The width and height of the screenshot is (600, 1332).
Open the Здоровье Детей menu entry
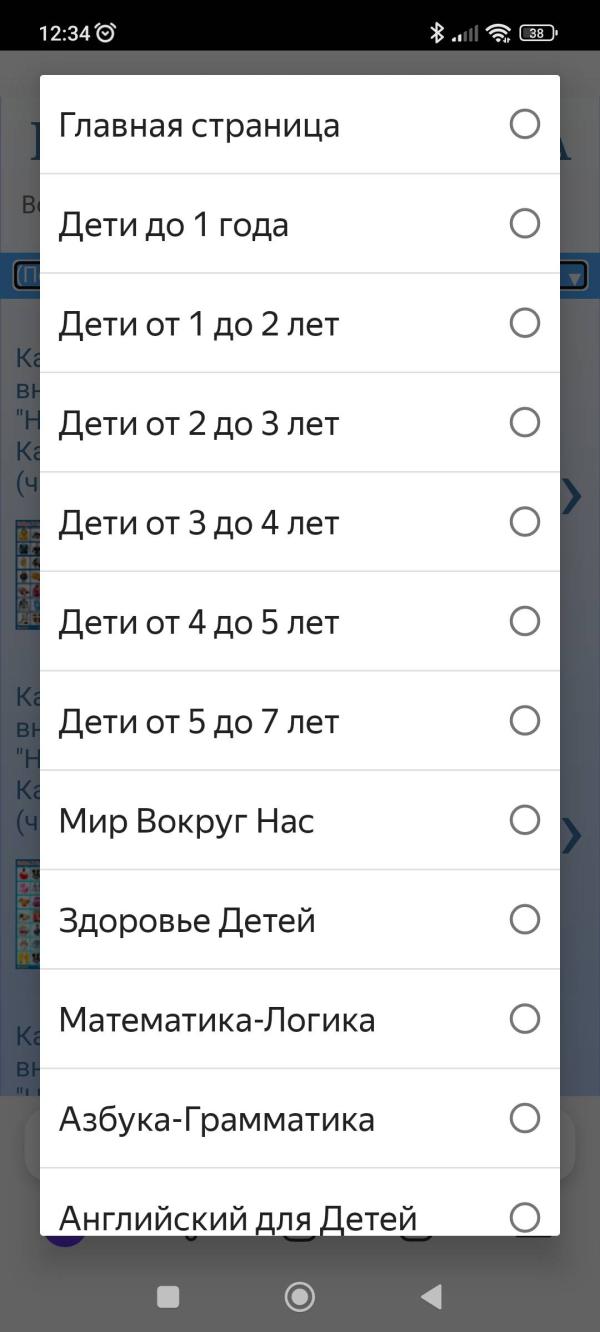coord(300,919)
